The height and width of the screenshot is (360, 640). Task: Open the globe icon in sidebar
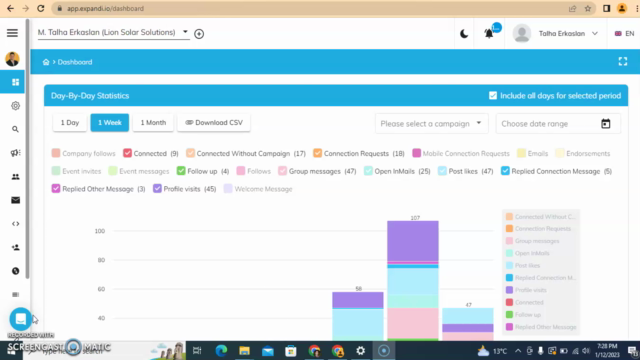16,271
